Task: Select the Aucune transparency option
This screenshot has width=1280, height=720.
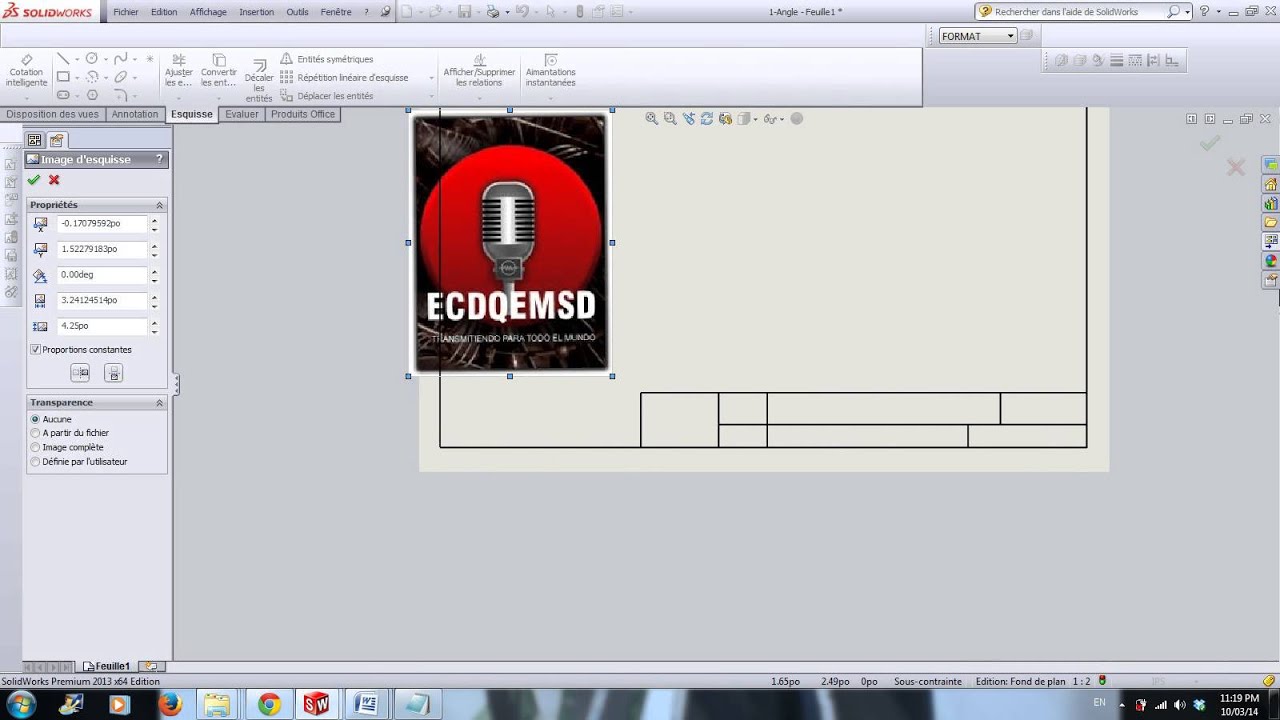Action: pos(36,419)
